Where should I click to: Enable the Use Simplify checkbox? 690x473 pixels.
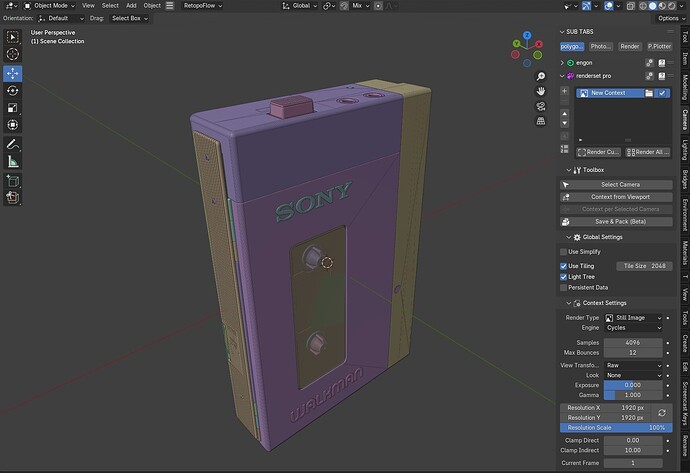pos(563,252)
